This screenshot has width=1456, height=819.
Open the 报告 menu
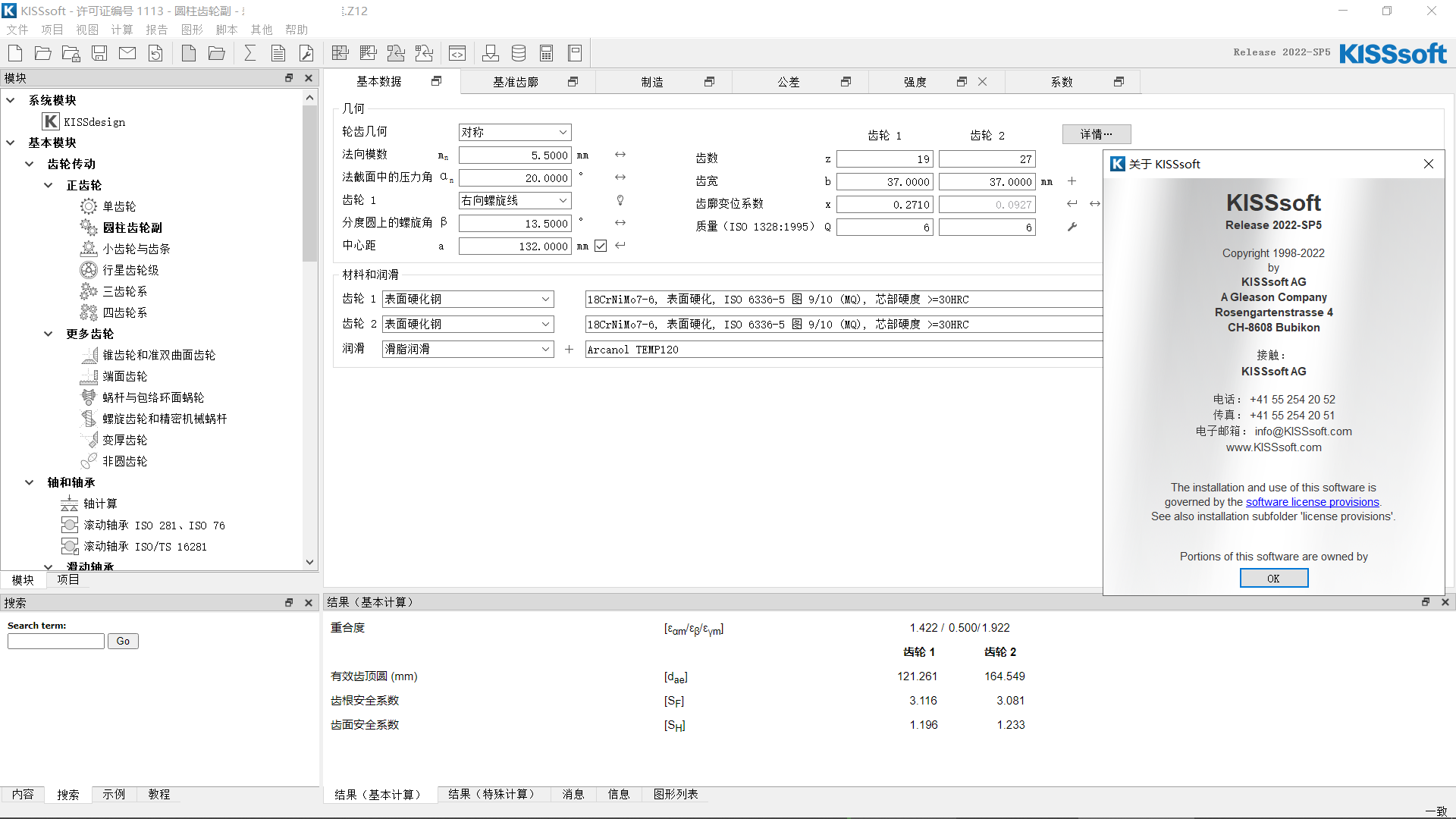point(157,30)
